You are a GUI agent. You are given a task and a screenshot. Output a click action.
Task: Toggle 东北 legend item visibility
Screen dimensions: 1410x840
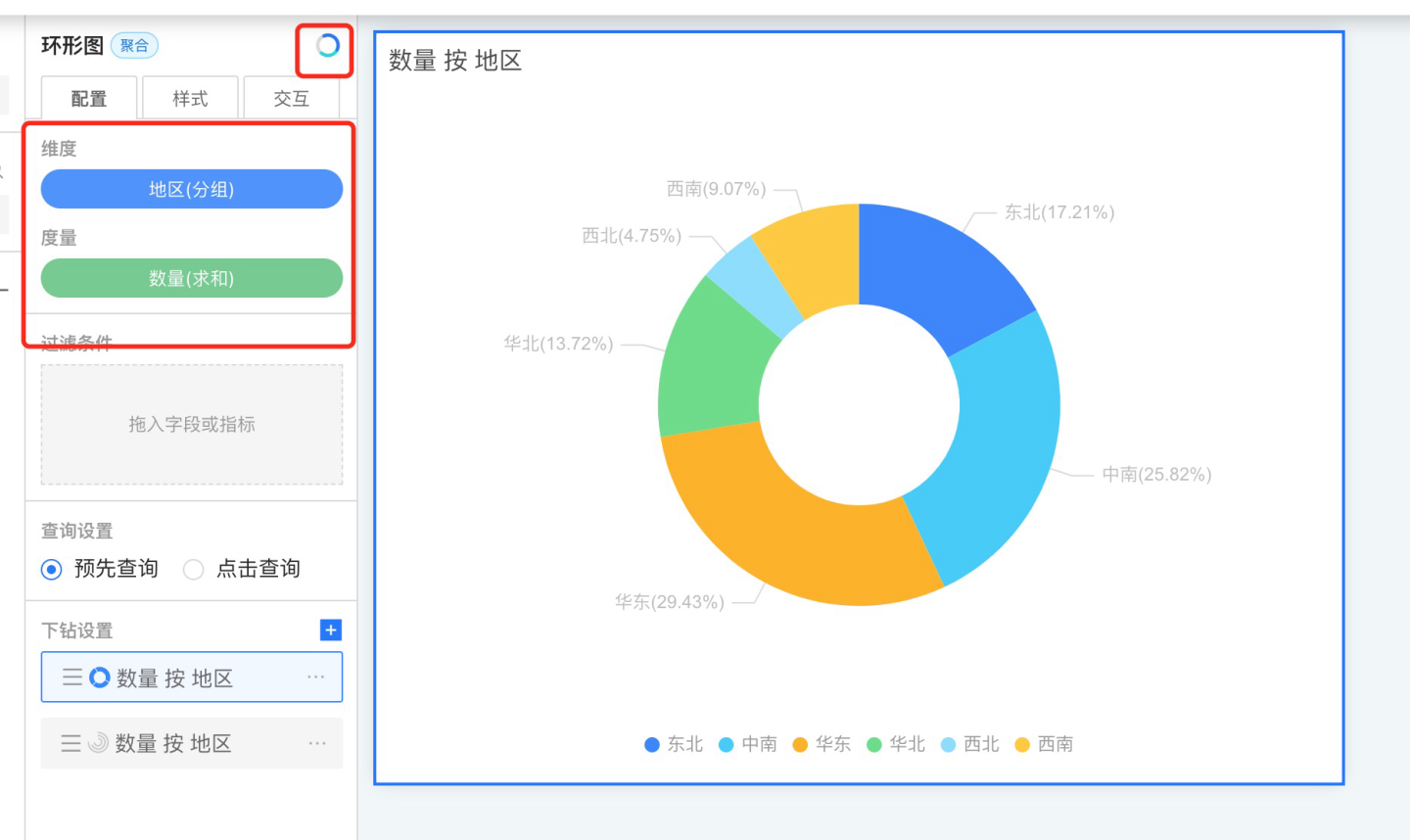tap(674, 745)
